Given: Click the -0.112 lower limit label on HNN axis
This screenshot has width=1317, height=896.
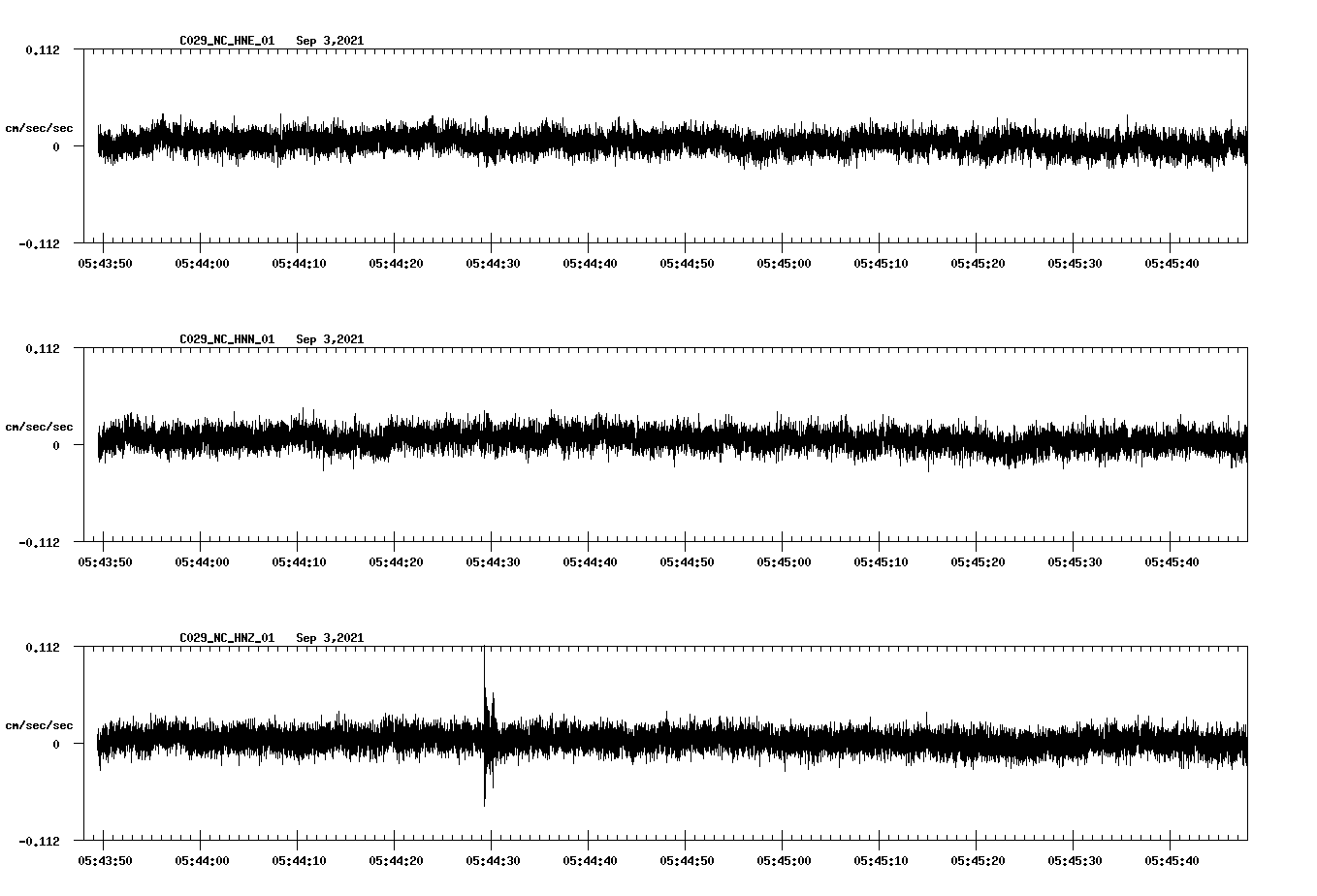Looking at the screenshot, I should (x=39, y=543).
